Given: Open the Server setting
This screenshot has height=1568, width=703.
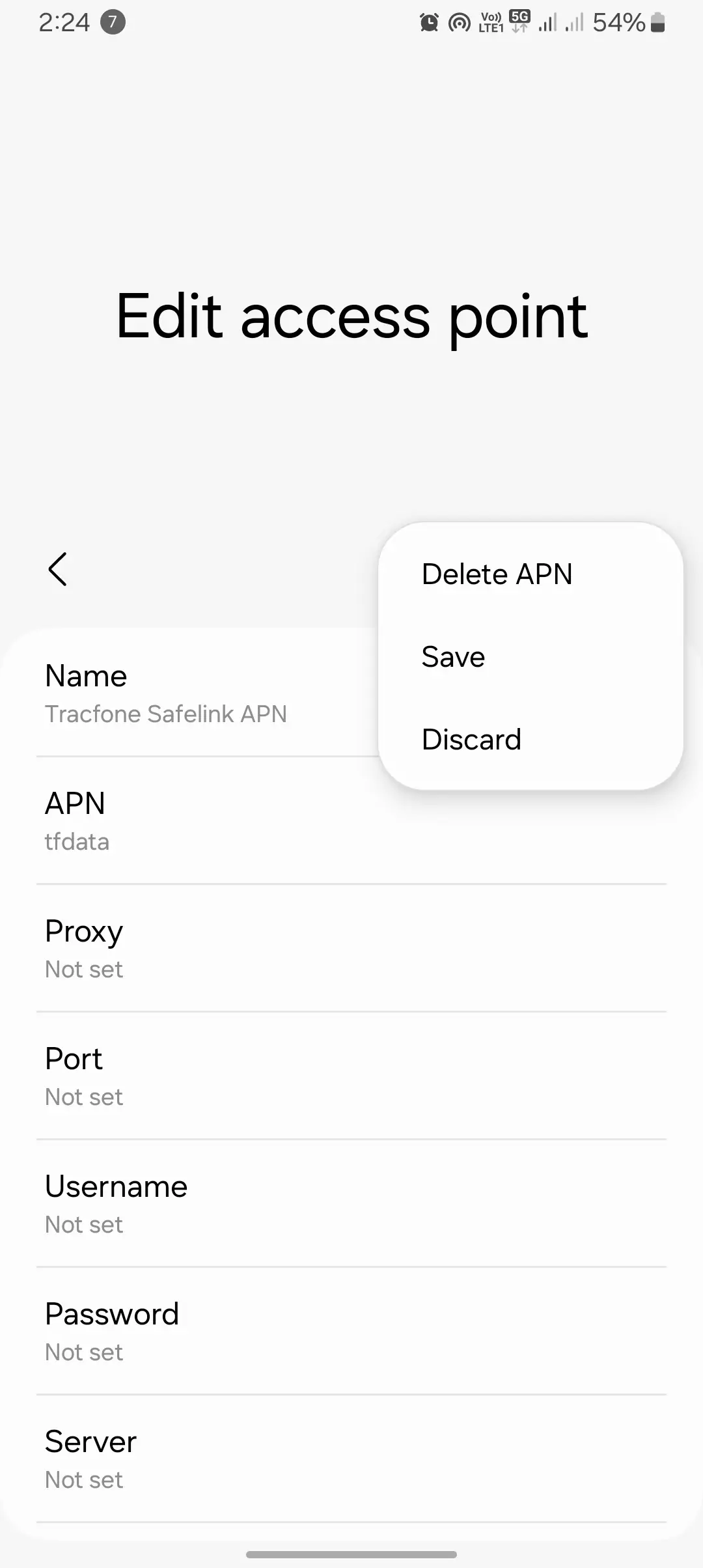Looking at the screenshot, I should pyautogui.click(x=351, y=1459).
